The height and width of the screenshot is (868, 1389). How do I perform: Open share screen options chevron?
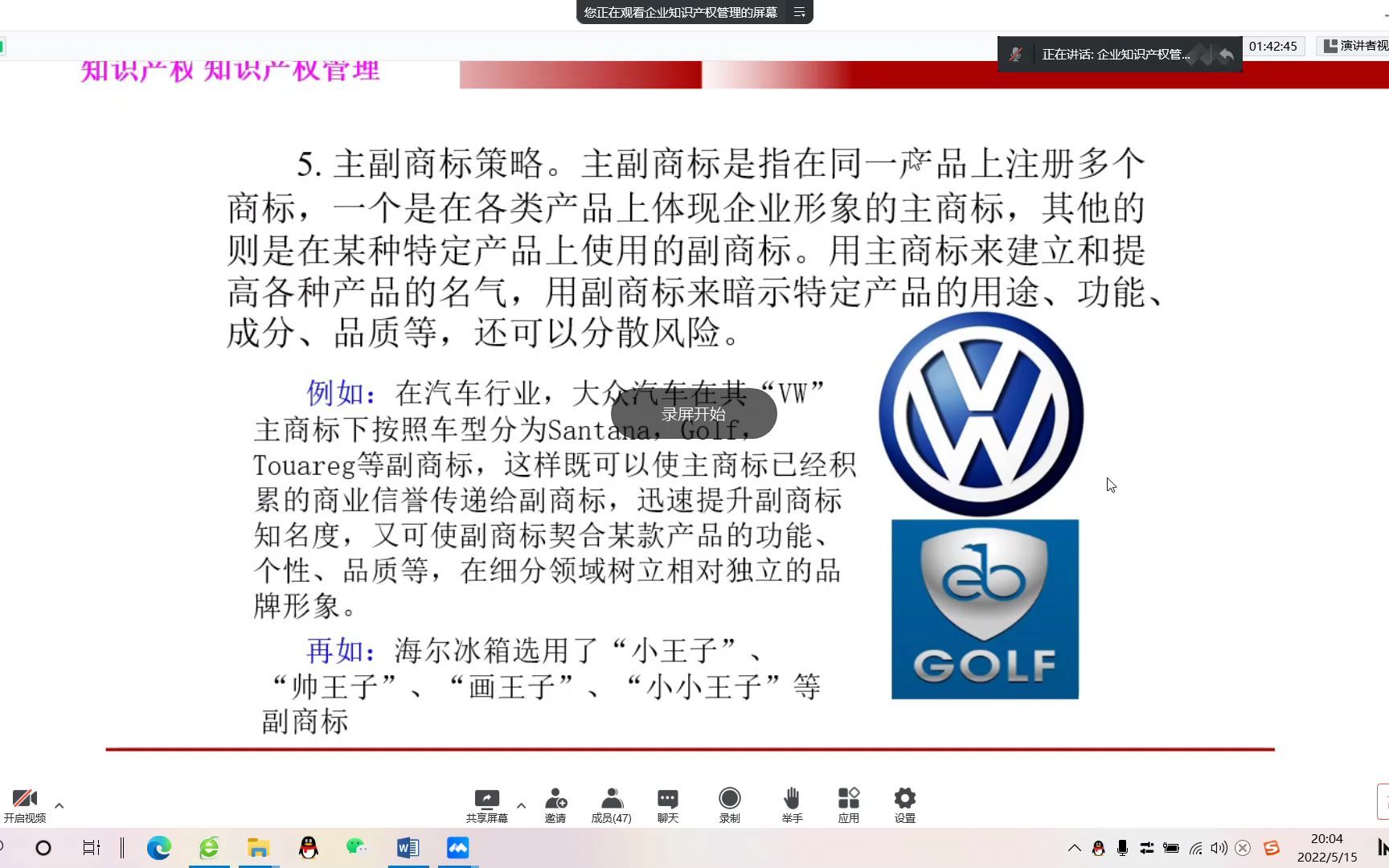coord(521,805)
